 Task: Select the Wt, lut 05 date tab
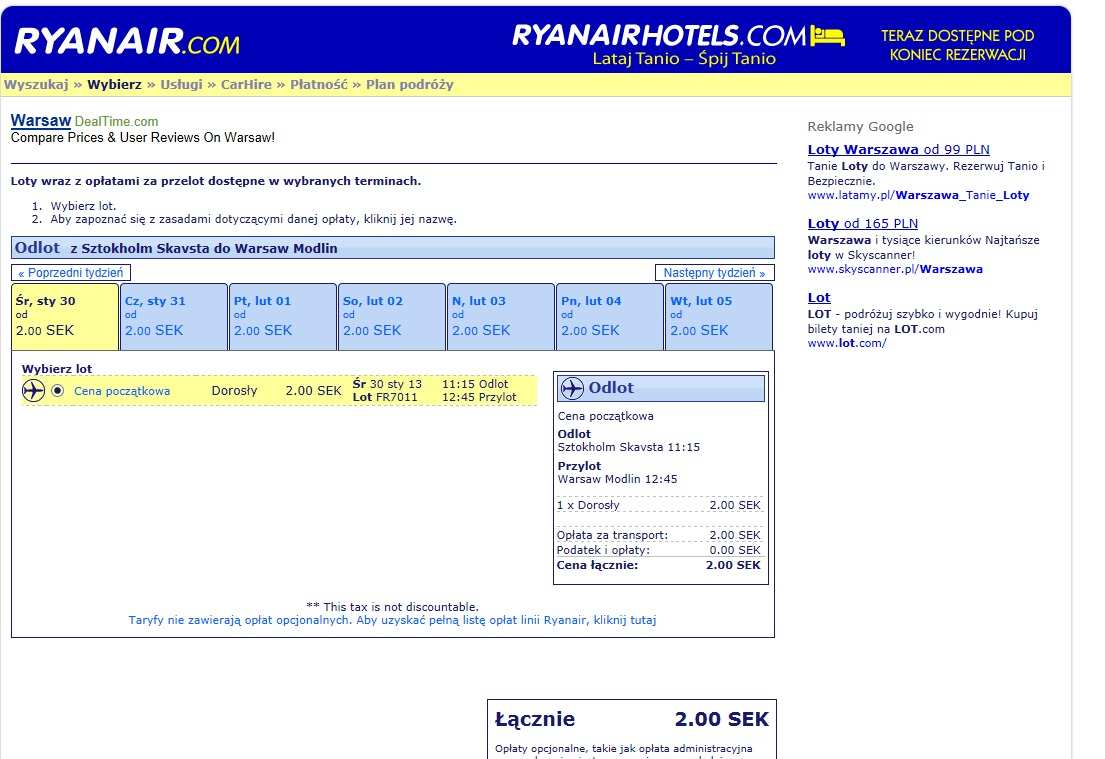(719, 316)
